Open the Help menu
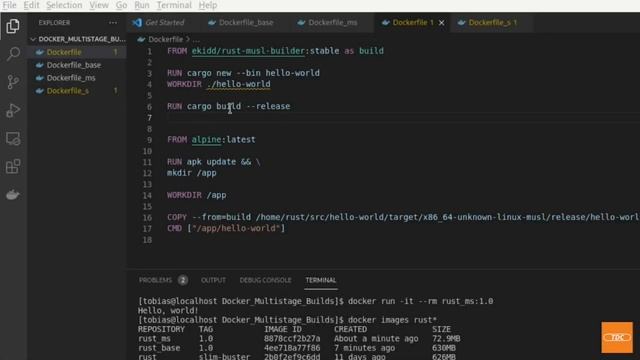The height and width of the screenshot is (360, 640). [208, 5]
